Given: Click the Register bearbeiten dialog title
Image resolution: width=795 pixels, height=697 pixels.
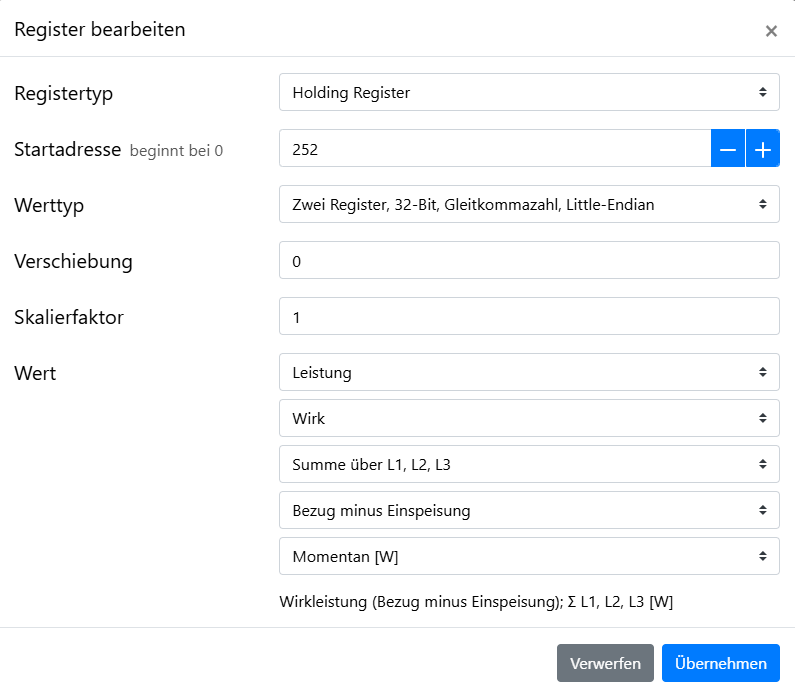Looking at the screenshot, I should pyautogui.click(x=100, y=30).
